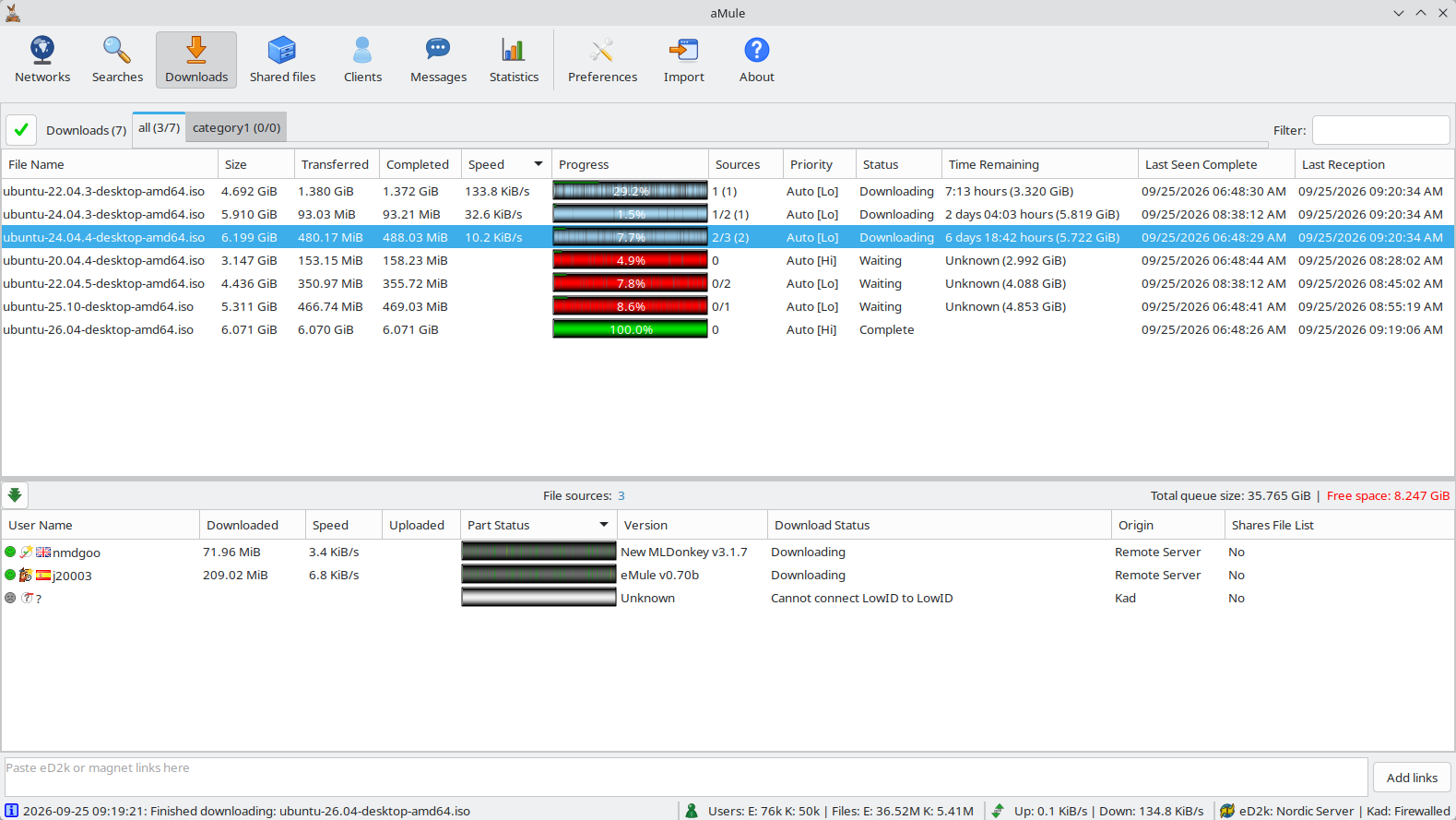1456x820 pixels.
Task: Select the ubuntu-20.04.4-desktop-amd64.iso download
Action: tap(728, 260)
